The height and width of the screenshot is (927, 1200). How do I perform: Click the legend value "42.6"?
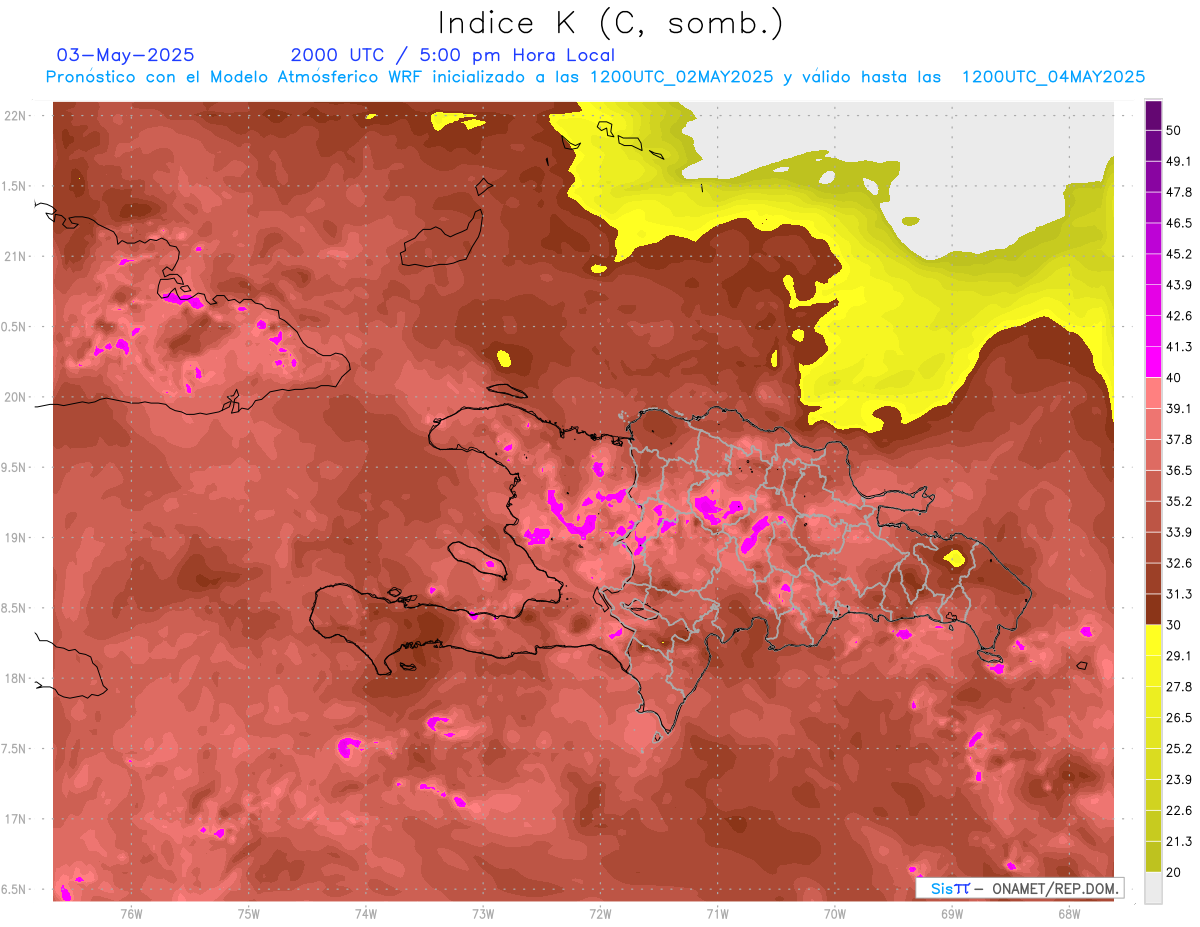pos(1179,316)
